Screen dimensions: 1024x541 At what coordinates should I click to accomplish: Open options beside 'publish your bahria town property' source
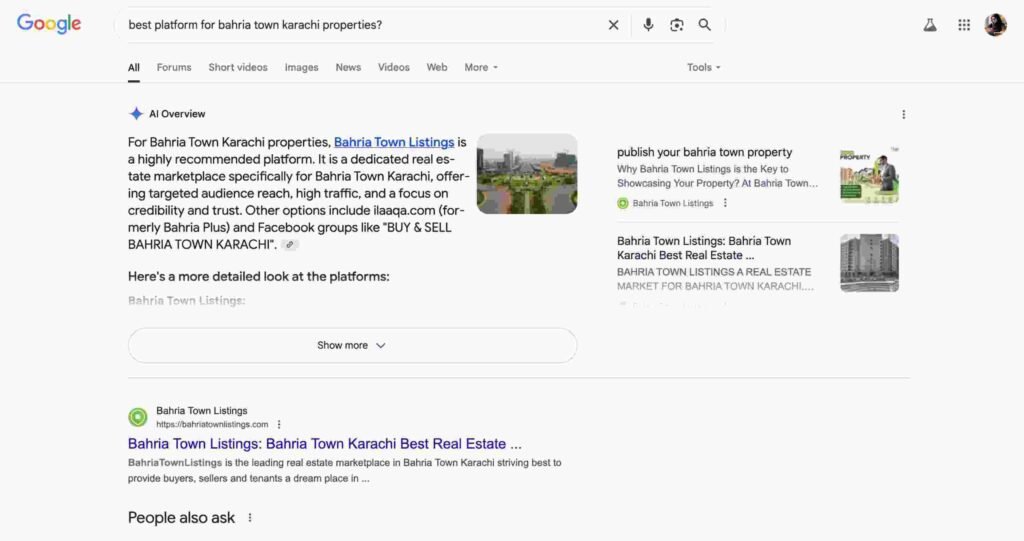725,203
